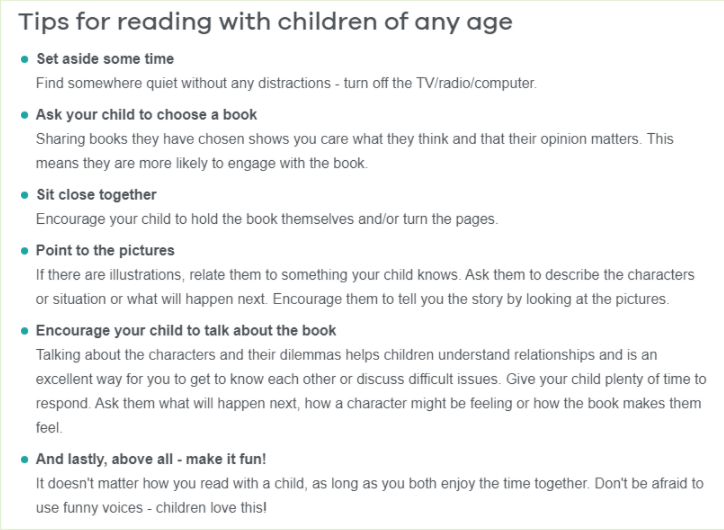Click 'And lastly, above all - make it fun!'
The height and width of the screenshot is (530, 724).
pos(151,459)
